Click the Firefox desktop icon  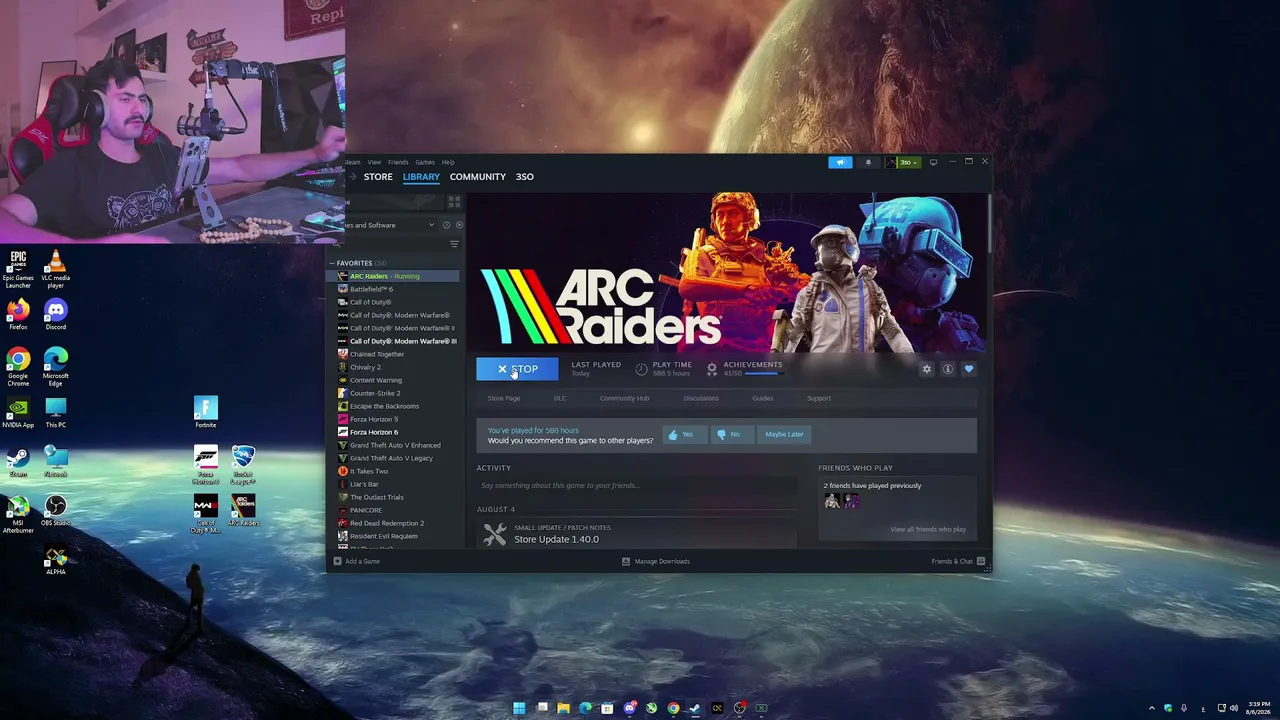coord(18,315)
